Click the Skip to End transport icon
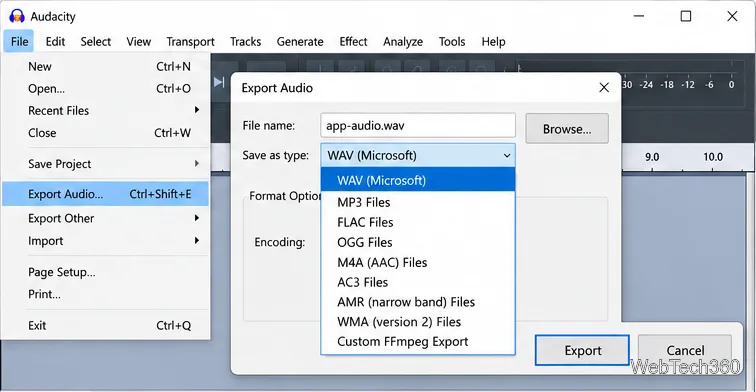Image resolution: width=756 pixels, height=392 pixels. click(x=219, y=82)
